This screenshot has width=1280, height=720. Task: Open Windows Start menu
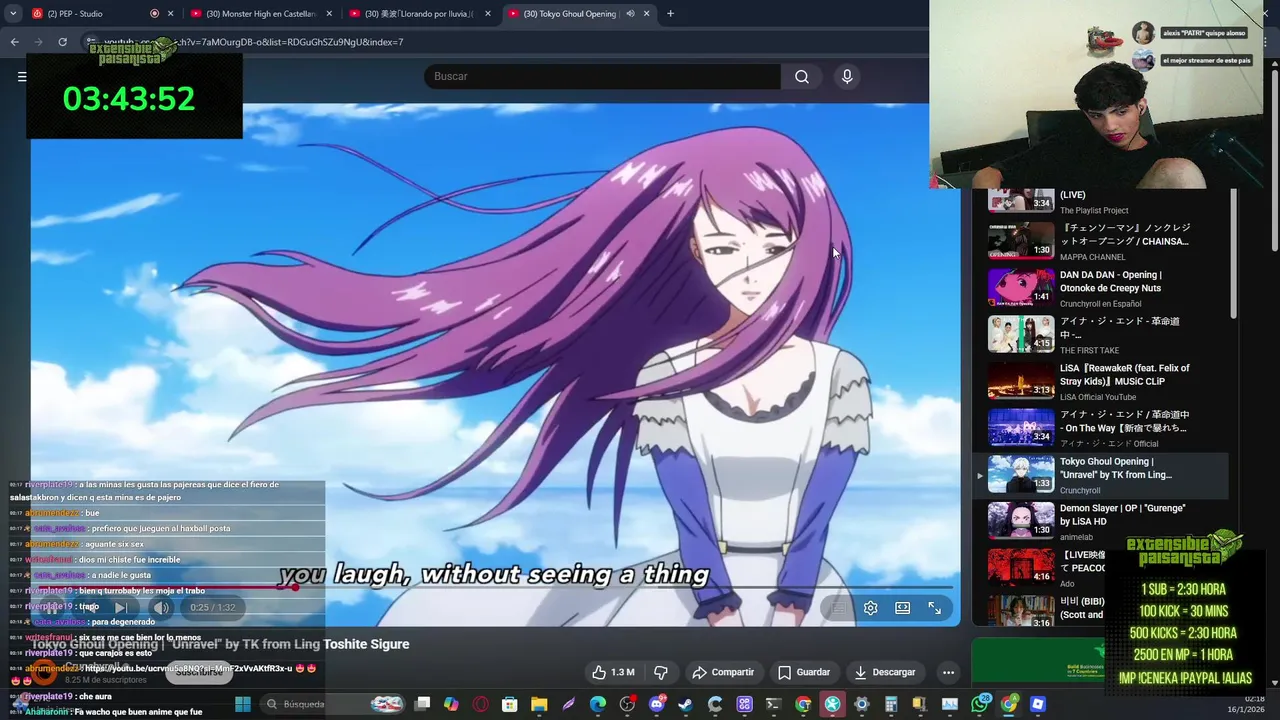[243, 704]
